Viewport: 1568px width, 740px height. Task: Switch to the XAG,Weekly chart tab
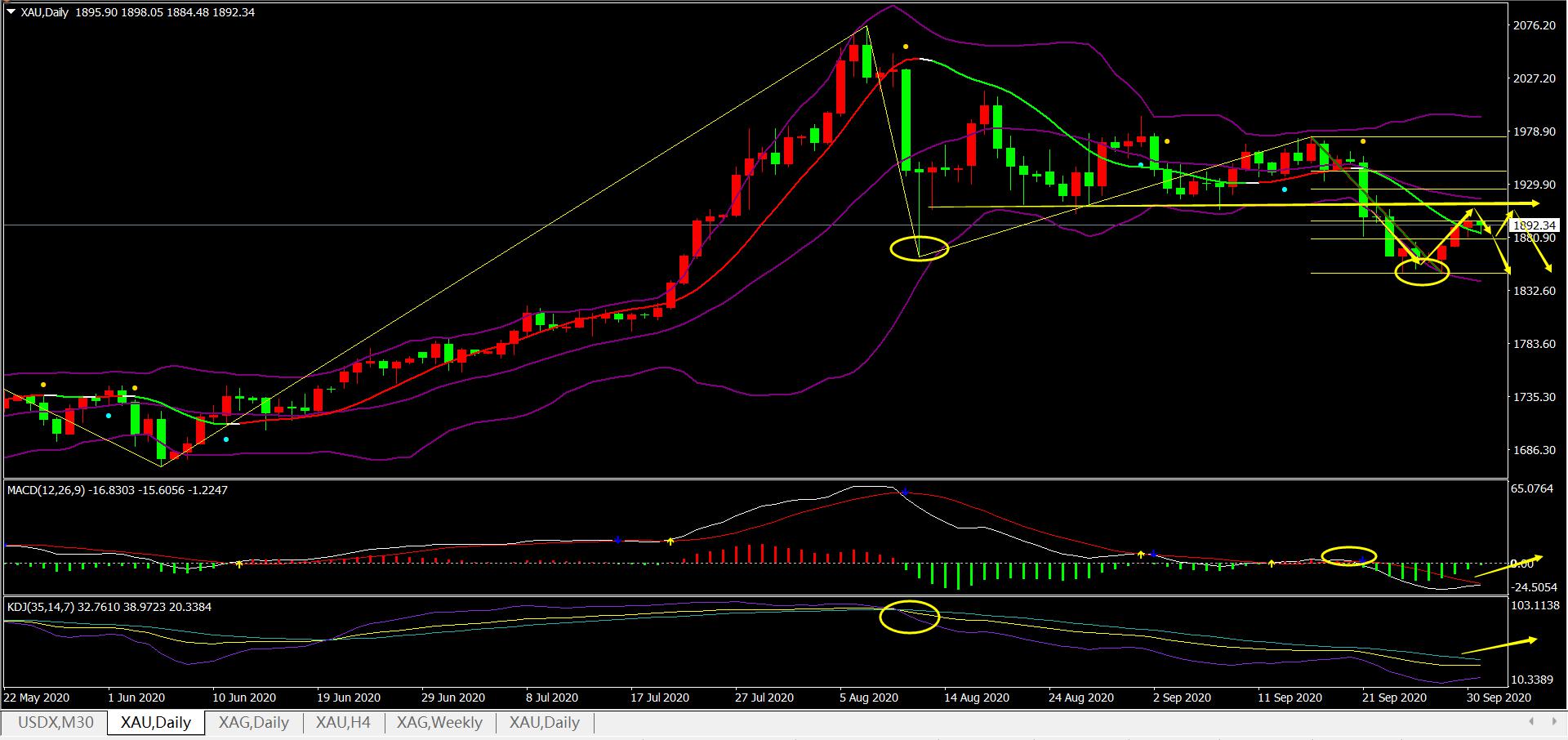439,723
